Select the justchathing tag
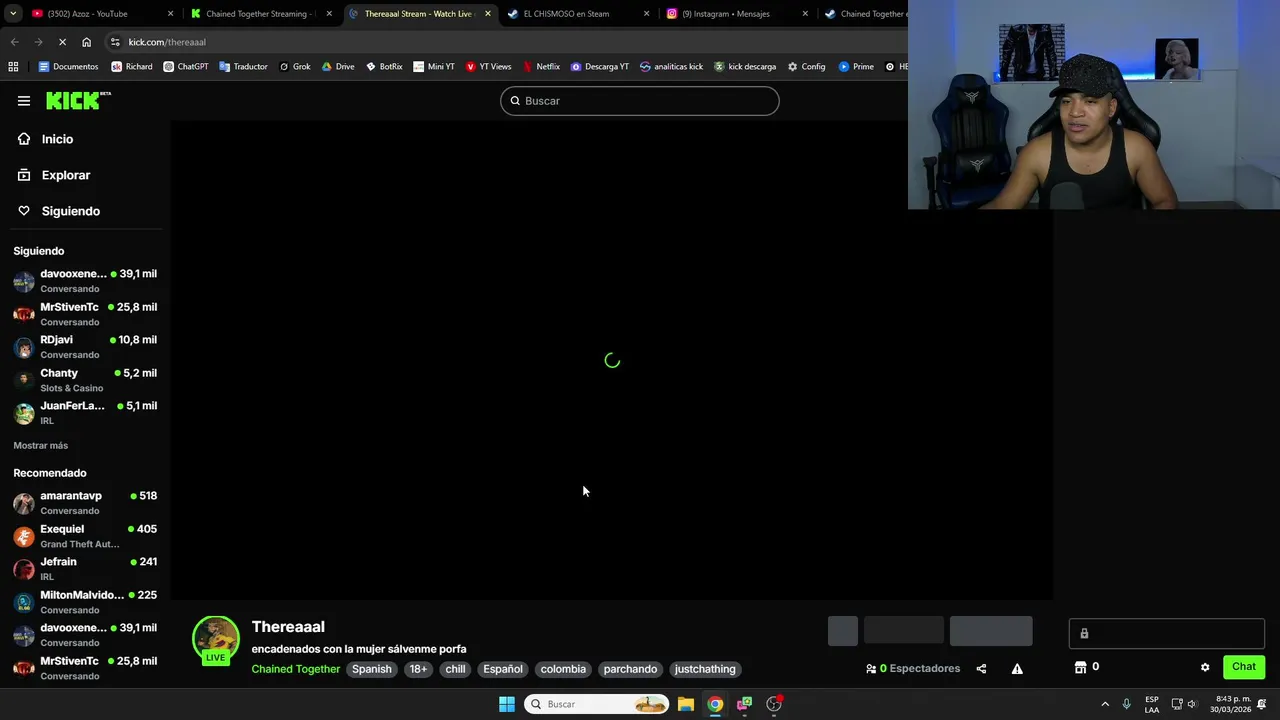The width and height of the screenshot is (1280, 720). click(x=705, y=669)
